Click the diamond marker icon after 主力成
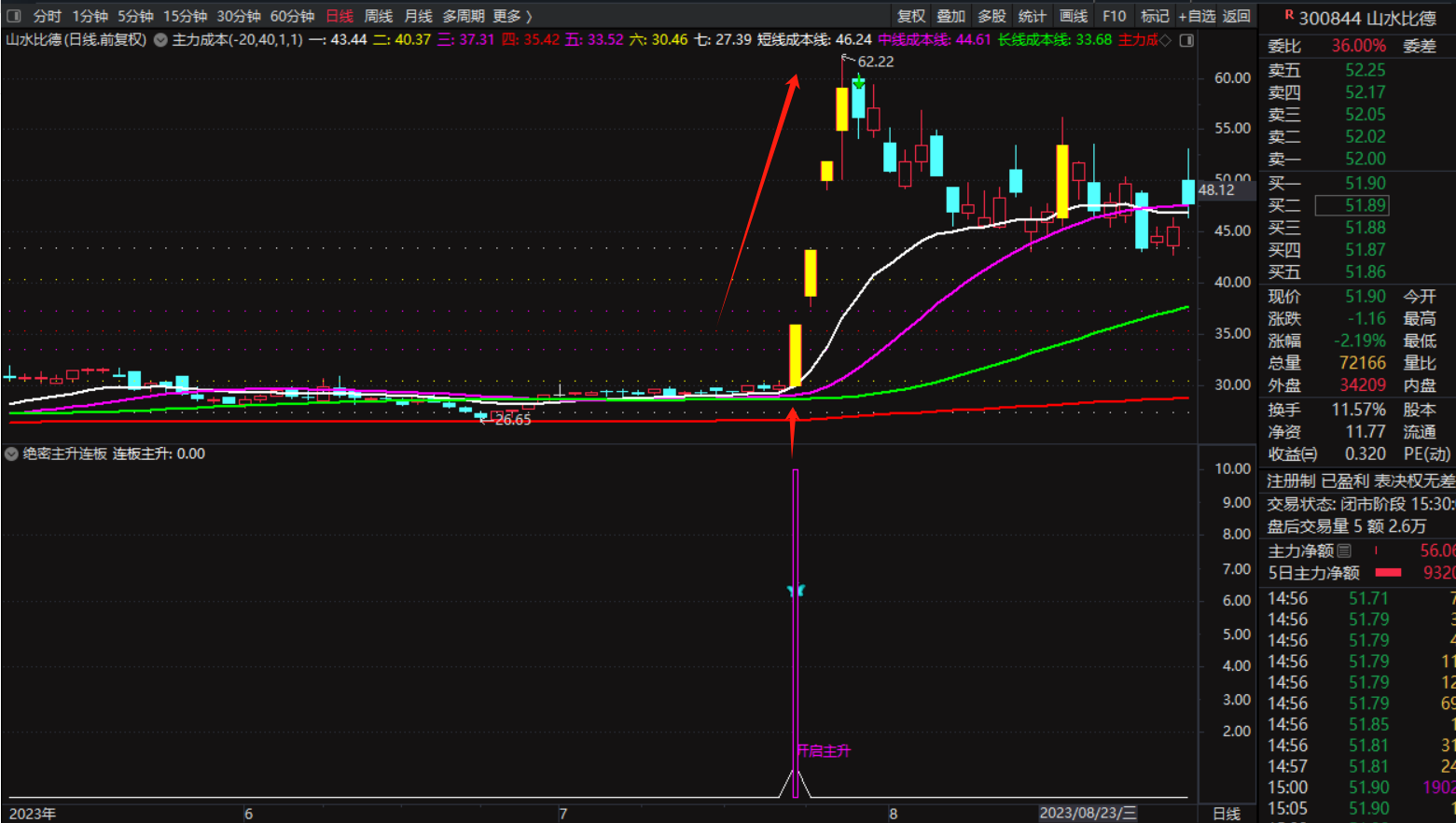The height and width of the screenshot is (823, 1456). (1165, 40)
